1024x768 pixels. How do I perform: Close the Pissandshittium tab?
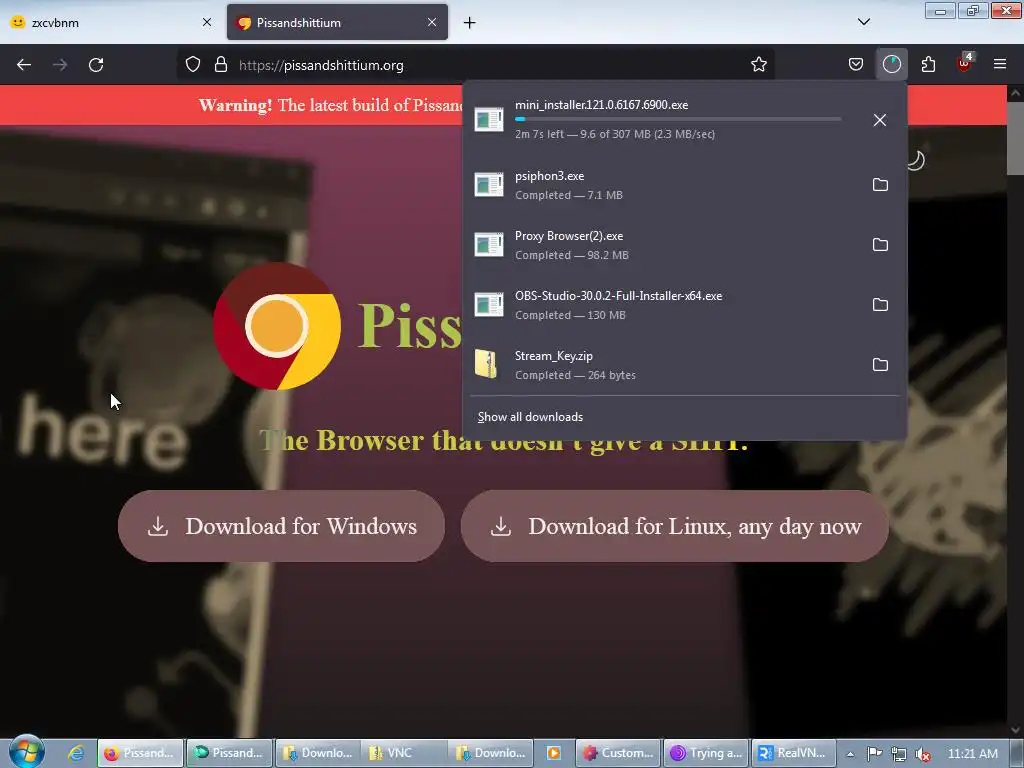tap(432, 22)
